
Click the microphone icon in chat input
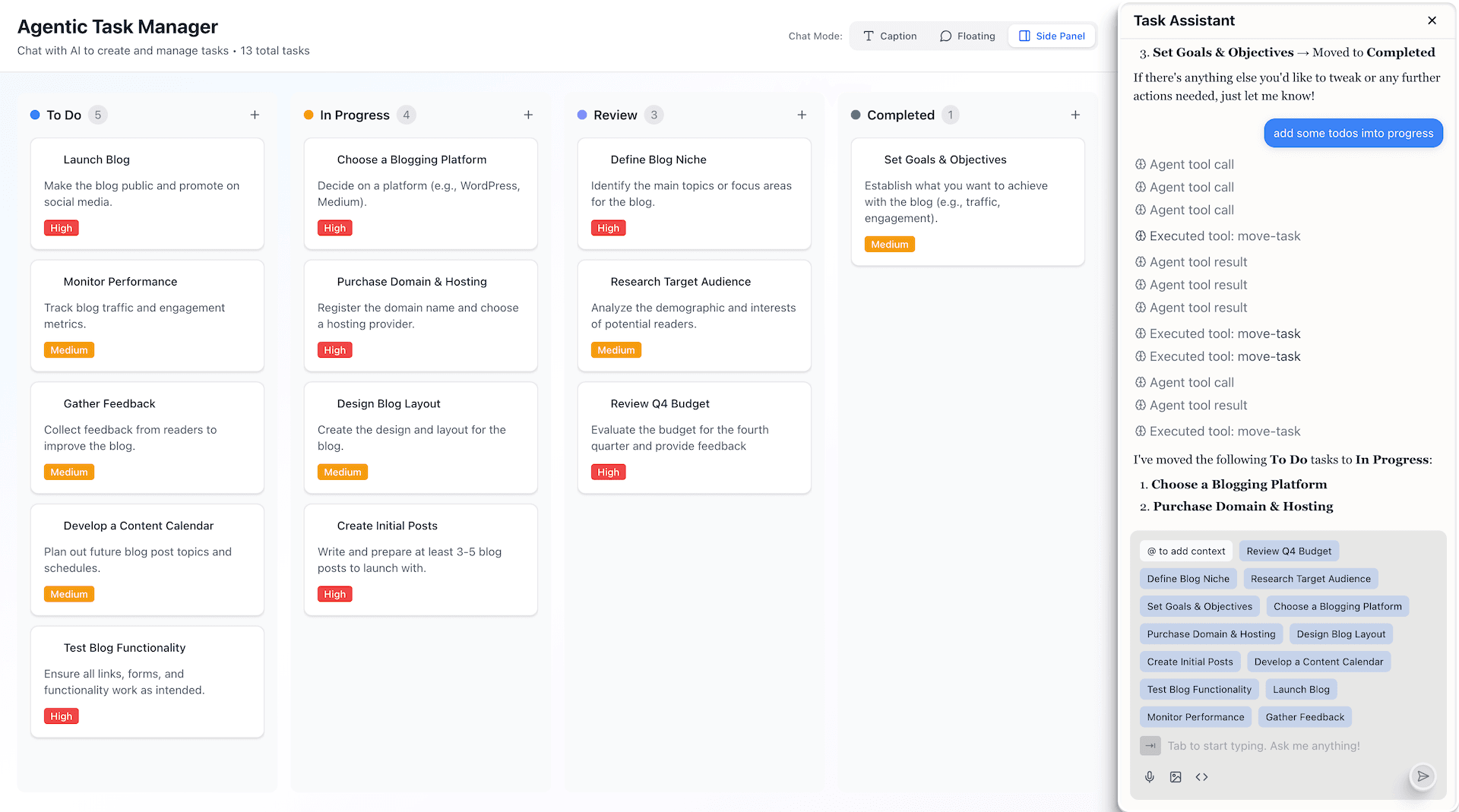[1150, 776]
